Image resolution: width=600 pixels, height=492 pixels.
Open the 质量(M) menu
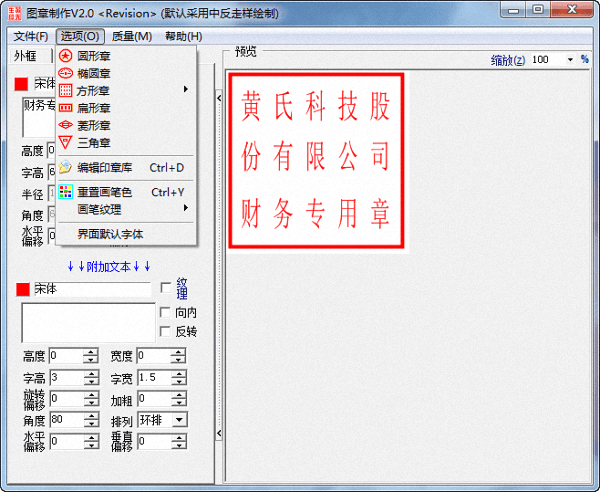tap(131, 36)
